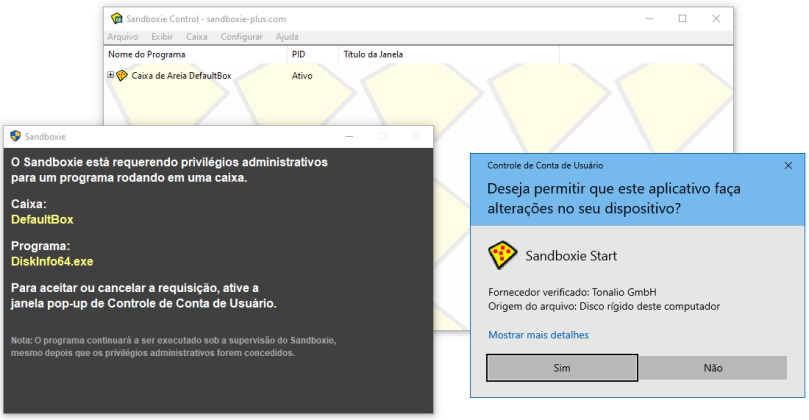809x420 pixels.
Task: Click the DefaultBox sandbox icon in the list
Action: [x=122, y=76]
